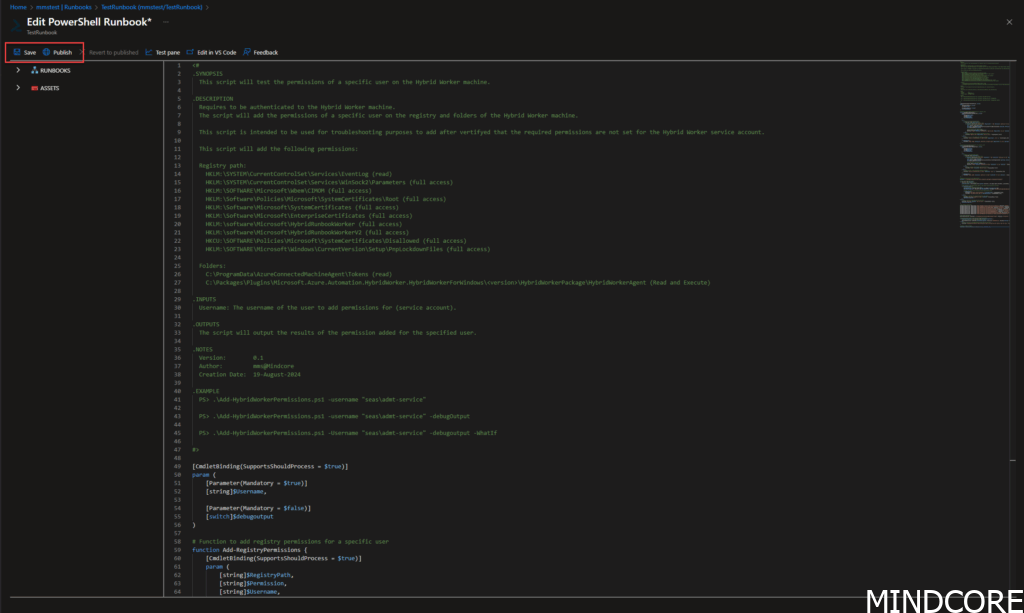
Task: Open the runbook with Edit in VS Code
Action: click(x=211, y=52)
